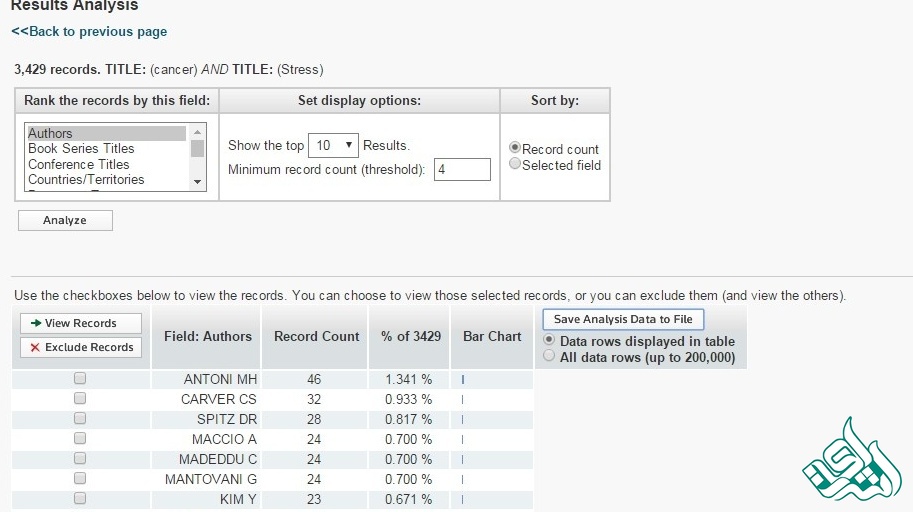The height and width of the screenshot is (512, 913).
Task: Click the Back to previous page link
Action: pos(89,32)
